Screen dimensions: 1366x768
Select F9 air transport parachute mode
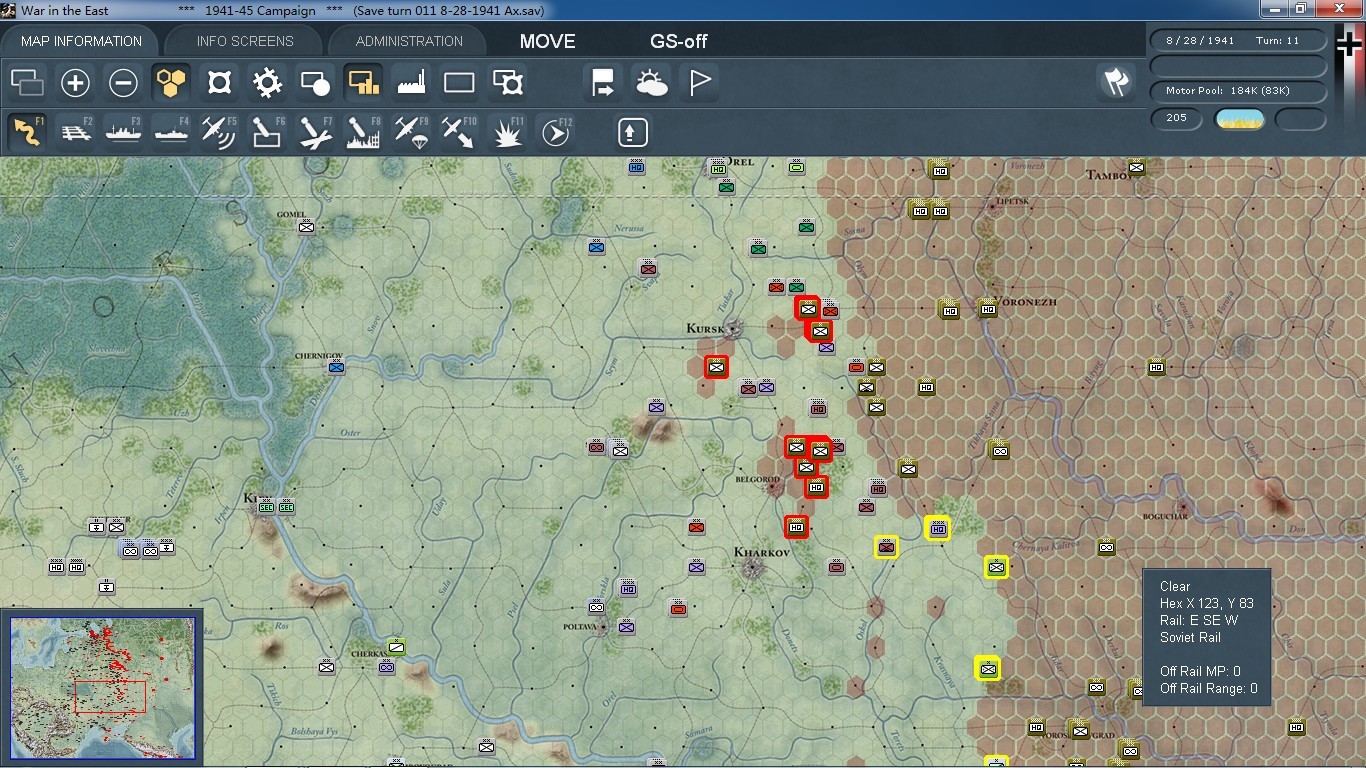(x=411, y=132)
